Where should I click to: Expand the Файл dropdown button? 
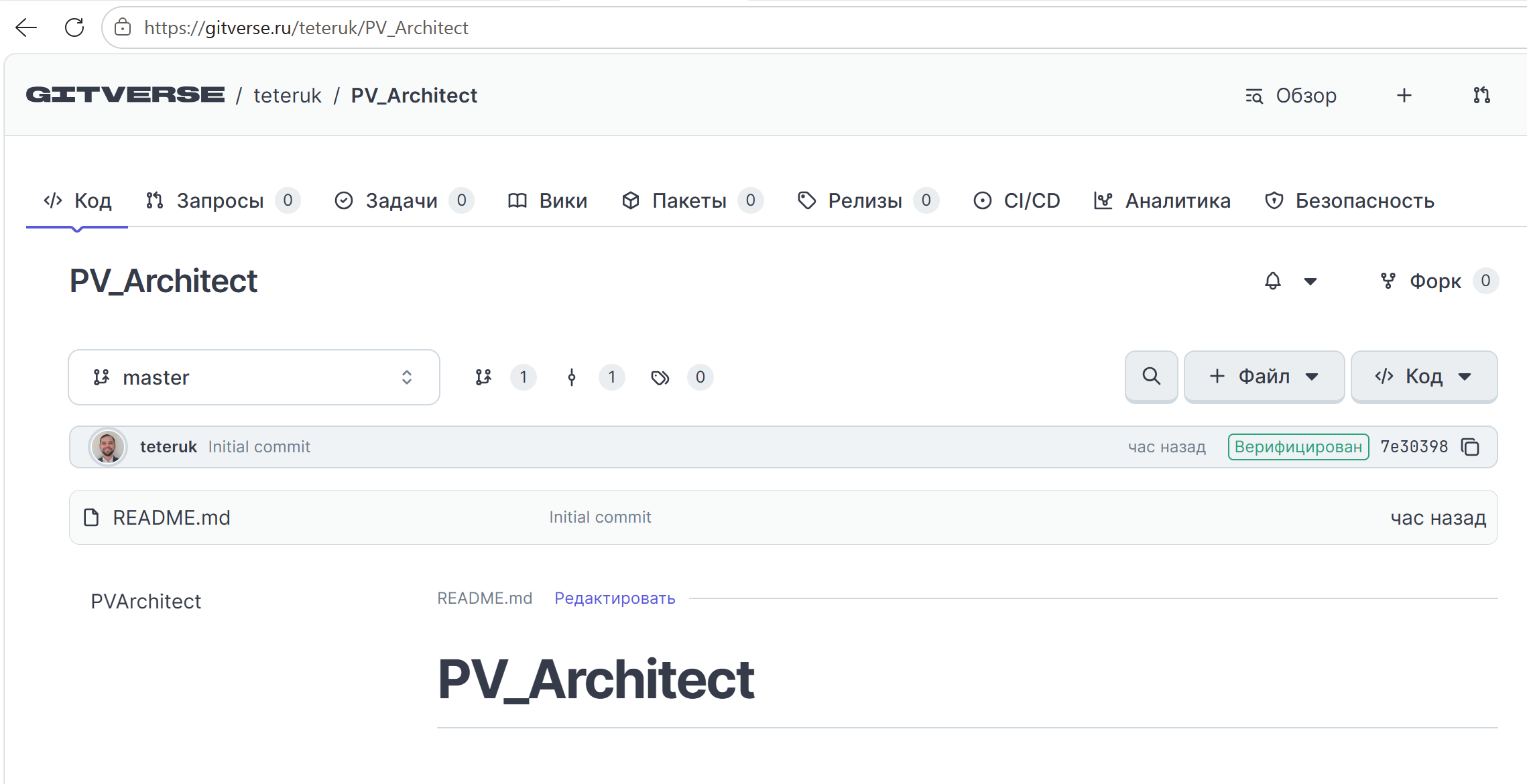click(x=1264, y=377)
